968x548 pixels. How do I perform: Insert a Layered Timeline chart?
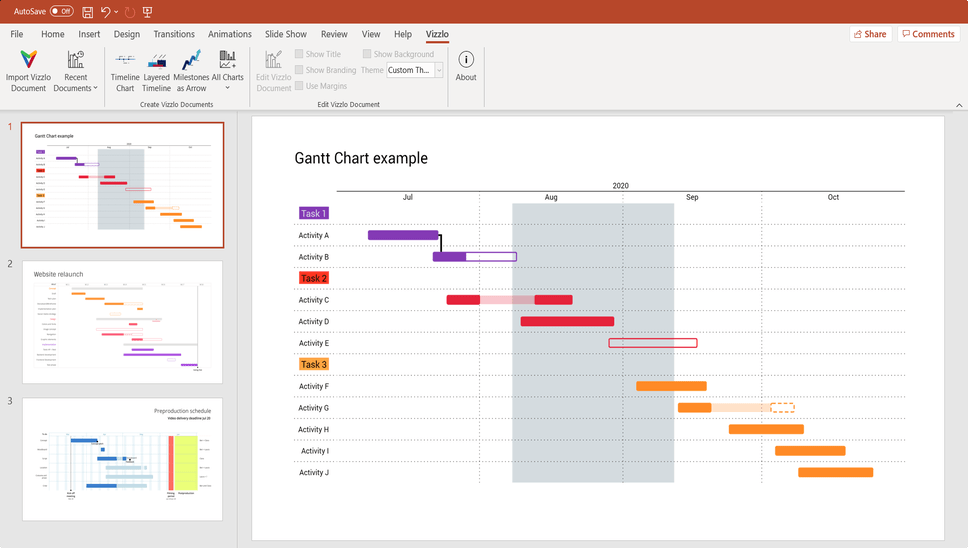coord(157,60)
